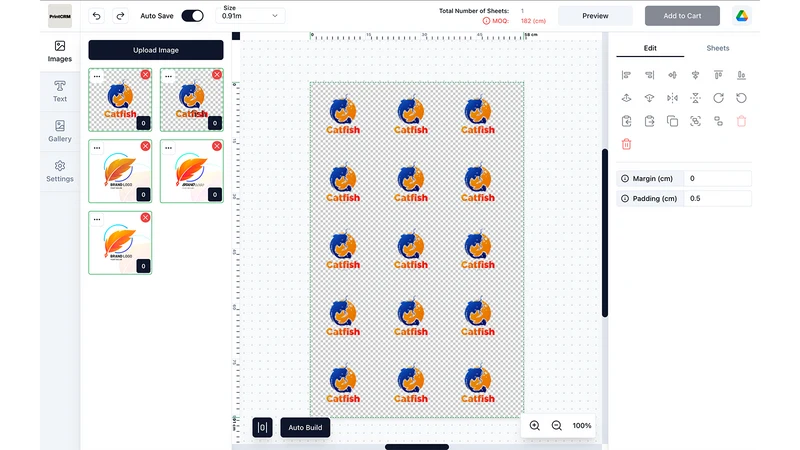
Task: Click the Padding (cm) input field
Action: click(717, 198)
